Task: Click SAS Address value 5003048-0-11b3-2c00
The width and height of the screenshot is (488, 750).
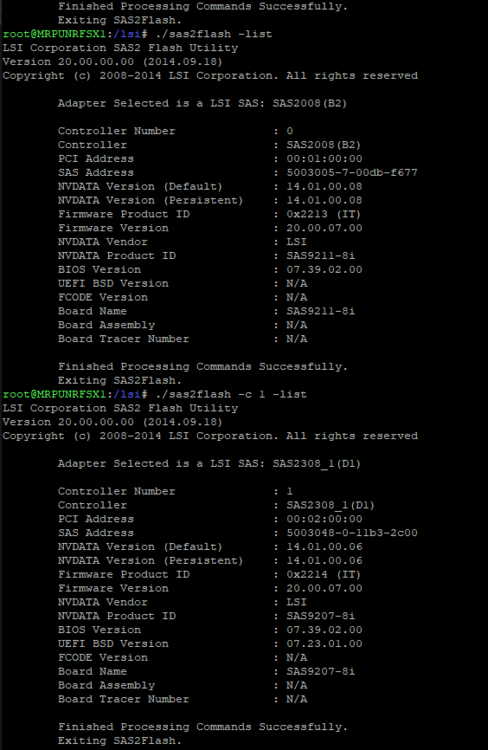Action: click(352, 532)
